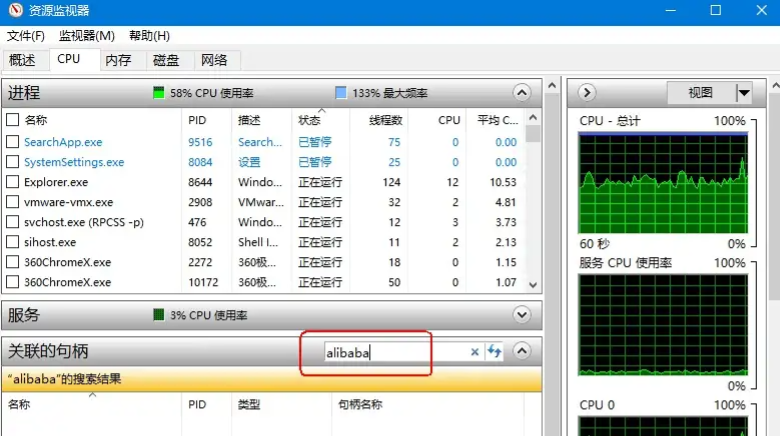780x436 pixels.
Task: Click process list scrollbar up arrow
Action: [x=533, y=117]
